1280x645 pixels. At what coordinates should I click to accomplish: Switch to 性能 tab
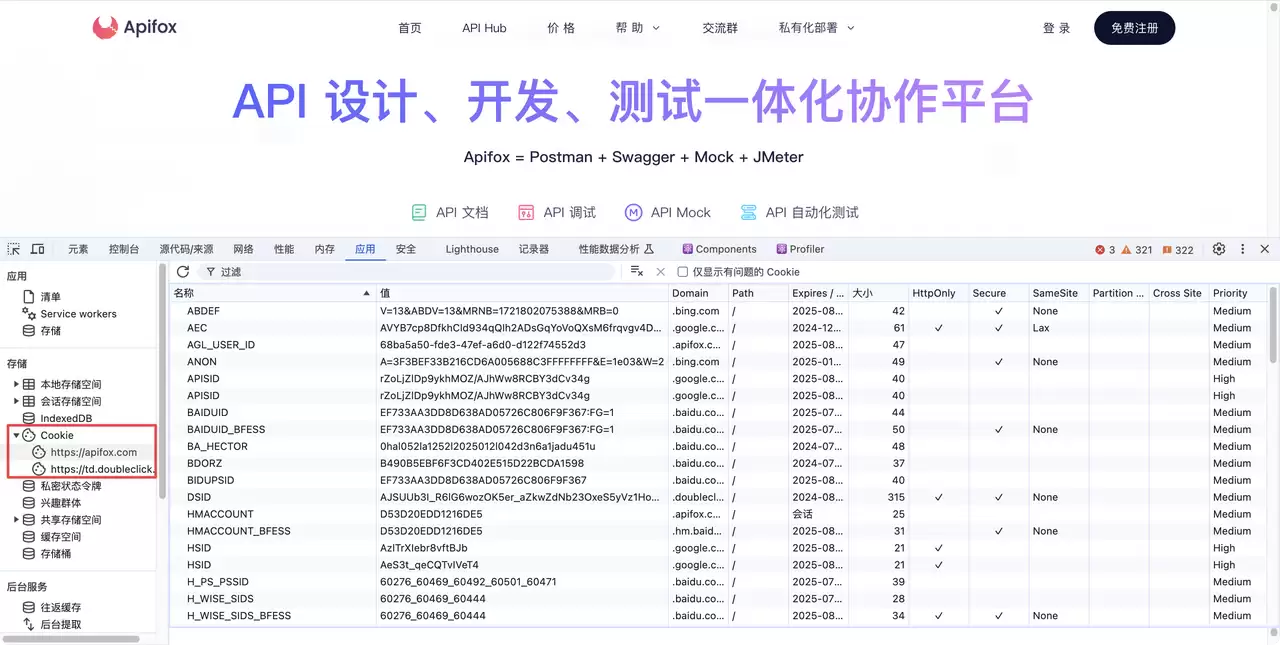coord(284,249)
